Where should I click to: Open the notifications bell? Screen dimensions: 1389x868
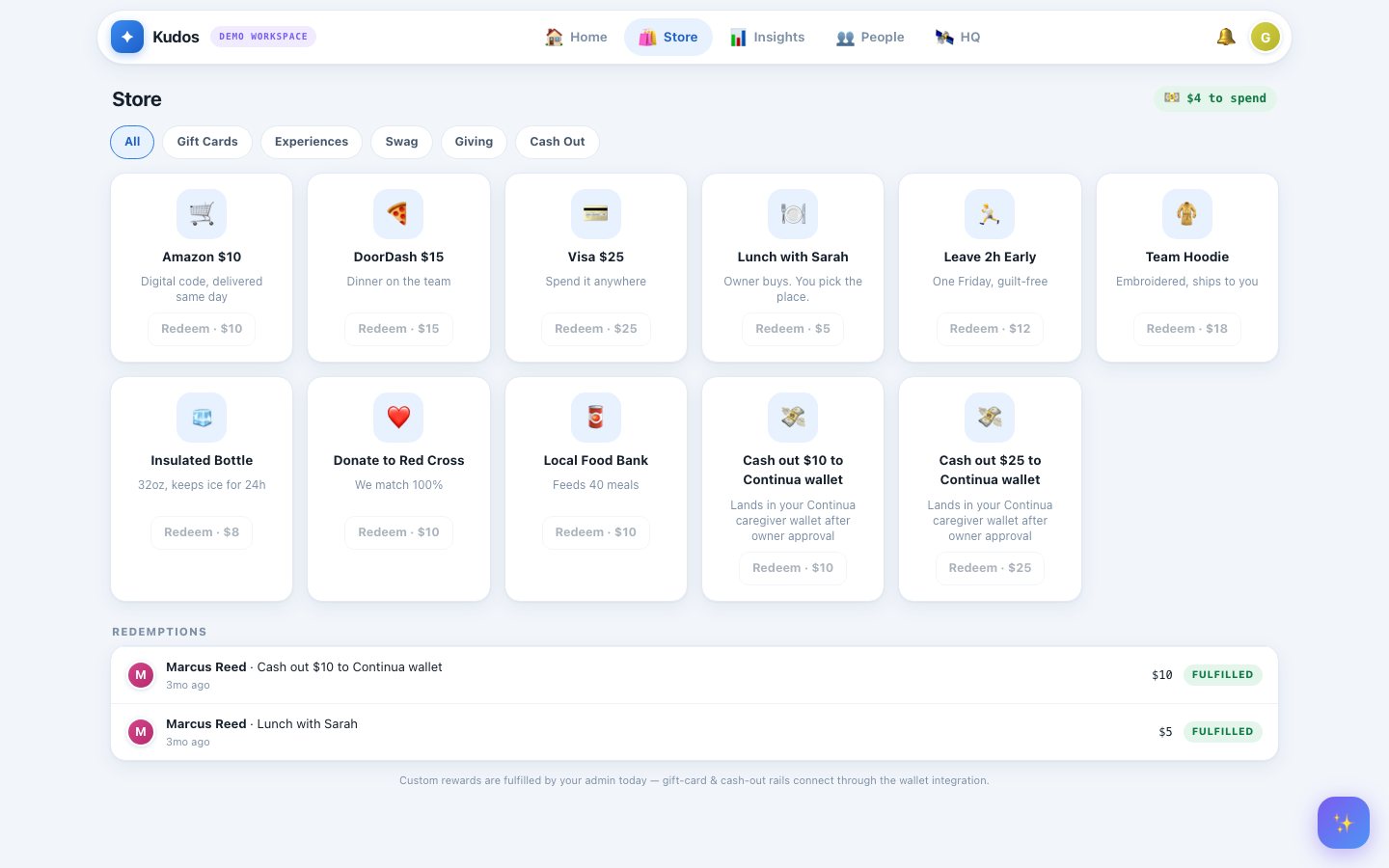[1226, 37]
